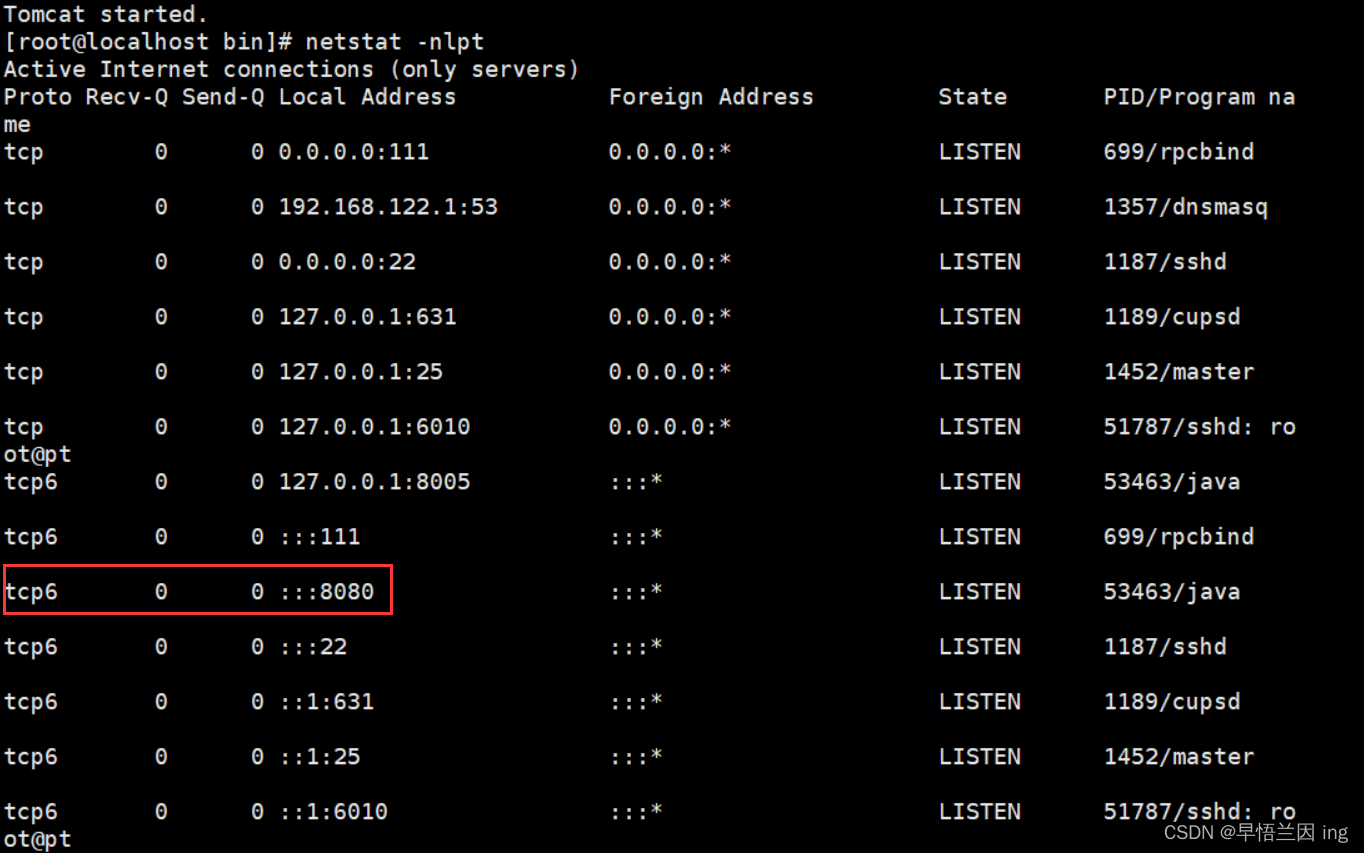Viewport: 1364px width, 853px height.
Task: Click tcp6 protocol in the :::8080 row
Action: pyautogui.click(x=31, y=592)
